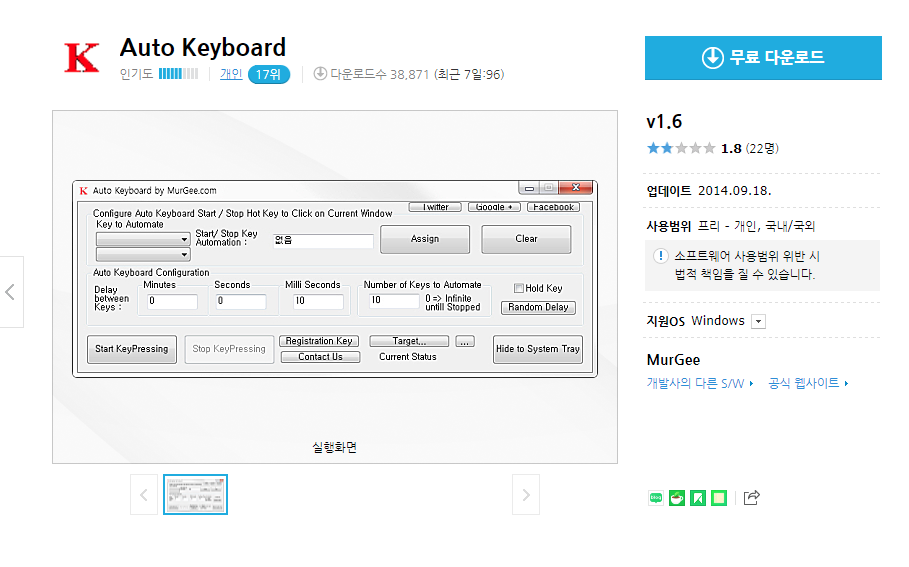Click the Seconds delay input field

point(241,301)
